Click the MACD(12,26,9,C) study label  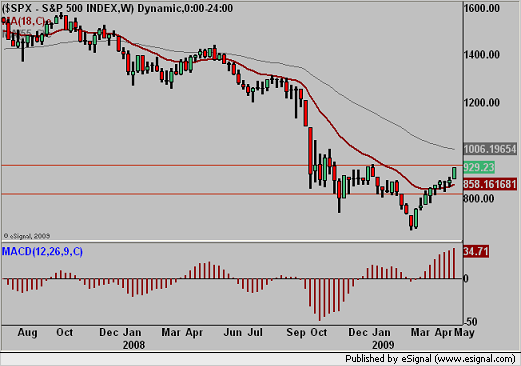42,251
